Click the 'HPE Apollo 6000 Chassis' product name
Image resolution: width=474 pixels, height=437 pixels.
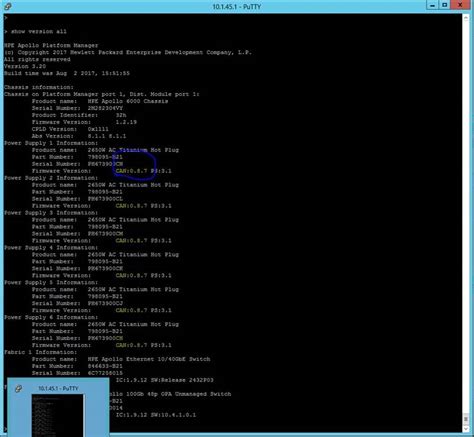128,101
